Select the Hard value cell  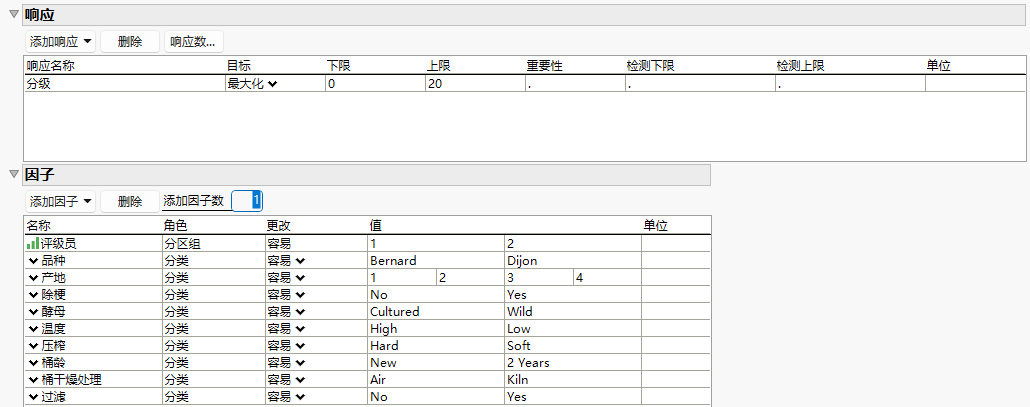(x=435, y=346)
